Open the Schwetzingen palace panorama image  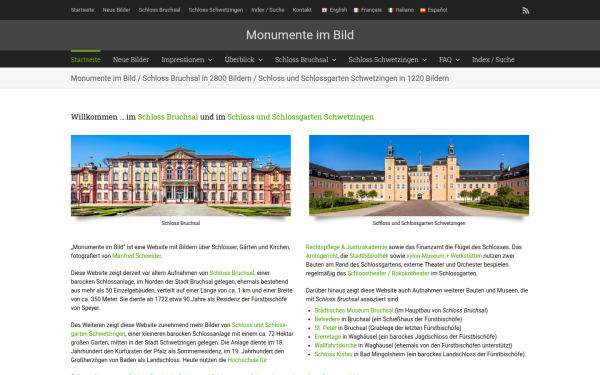419,175
